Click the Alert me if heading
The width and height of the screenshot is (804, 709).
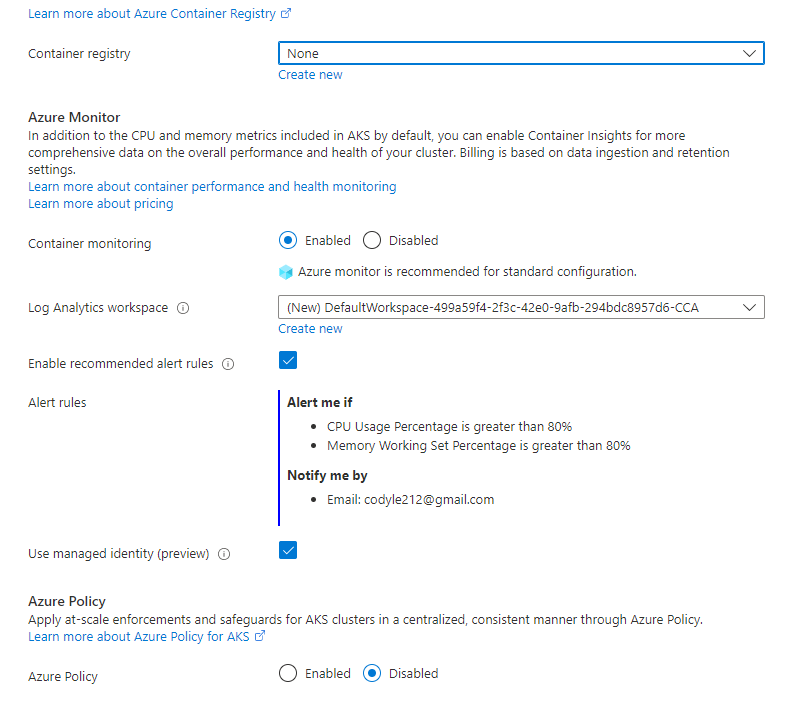(320, 402)
